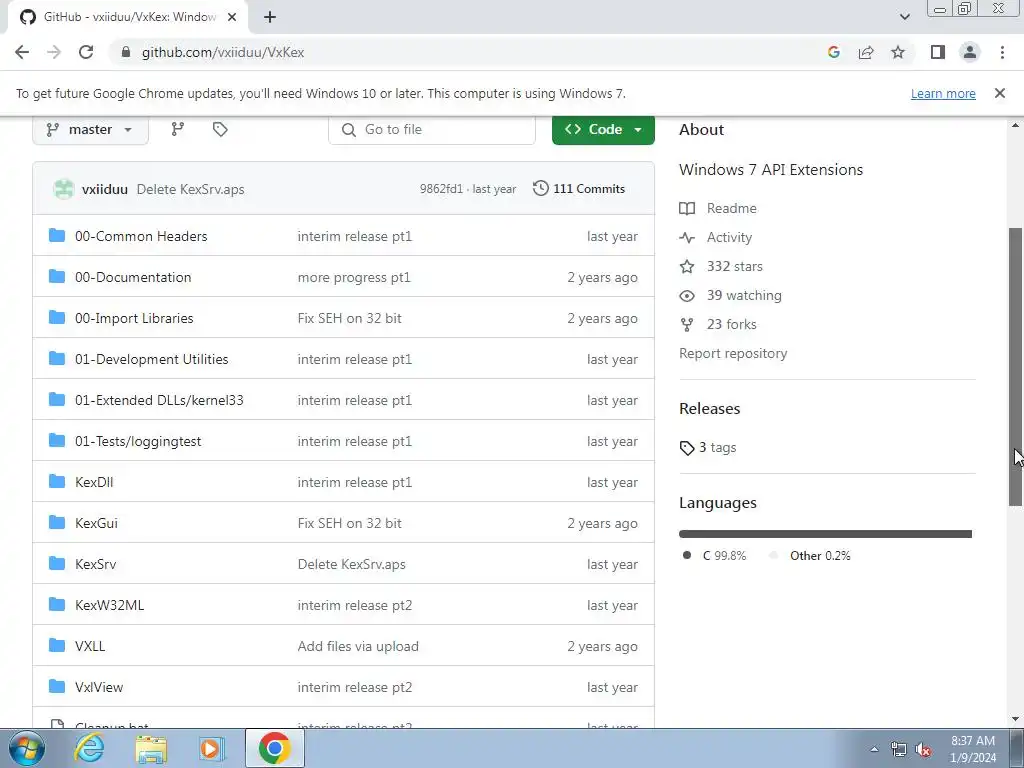Click the star icon beside 332 stars
Viewport: 1024px width, 768px height.
pyautogui.click(x=687, y=266)
